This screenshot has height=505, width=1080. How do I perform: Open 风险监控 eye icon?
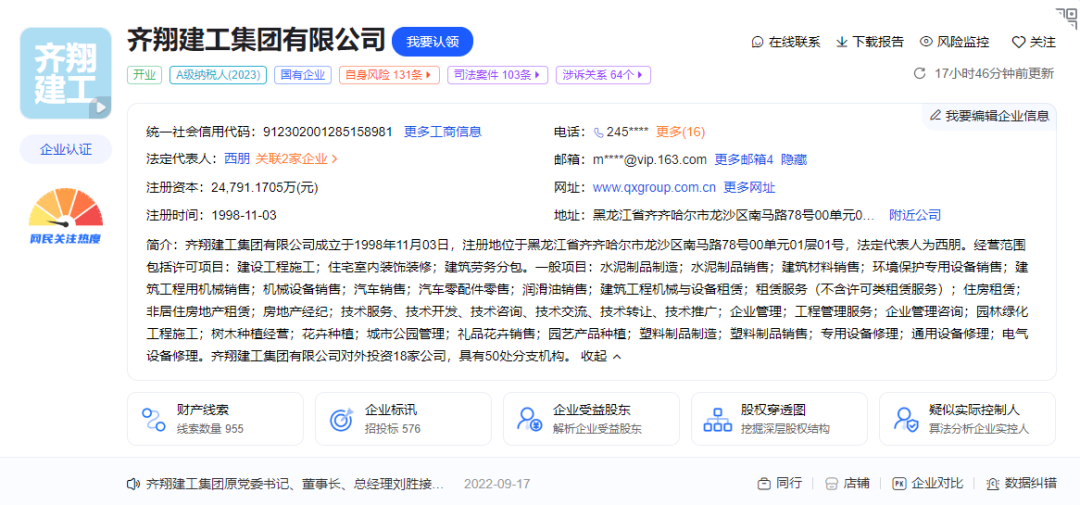coord(926,42)
